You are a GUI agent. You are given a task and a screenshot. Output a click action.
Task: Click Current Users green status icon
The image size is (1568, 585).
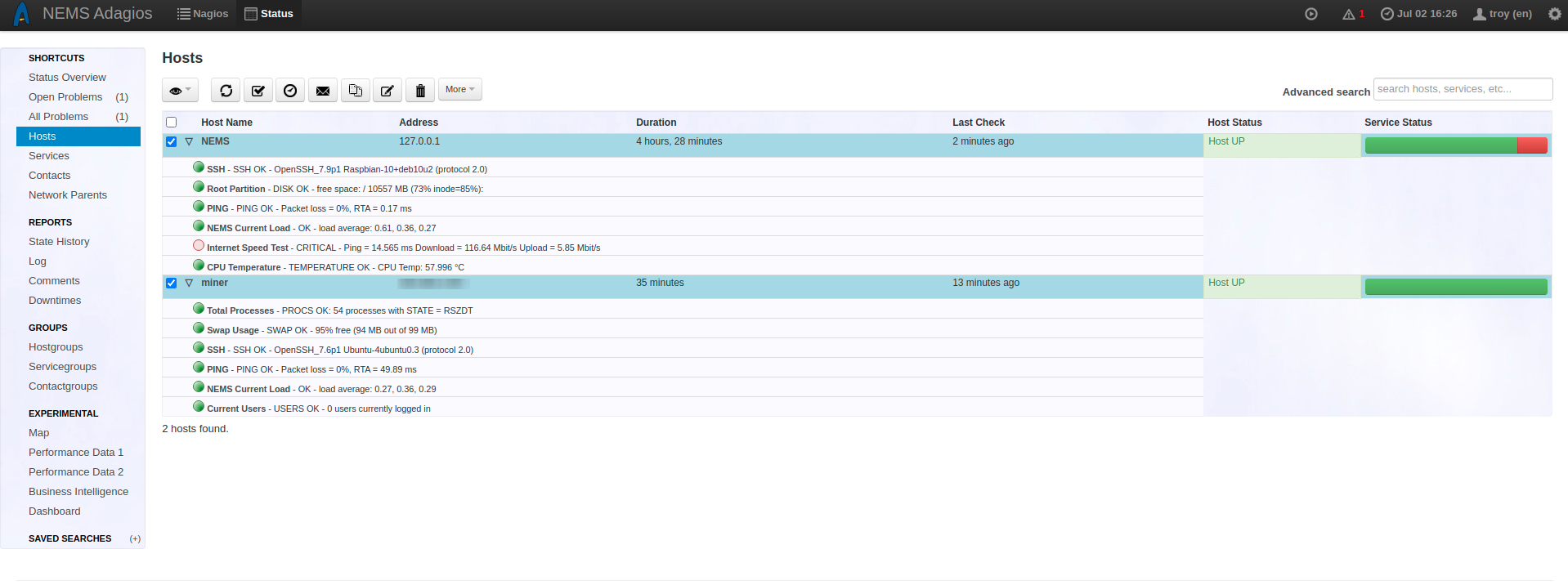(199, 406)
